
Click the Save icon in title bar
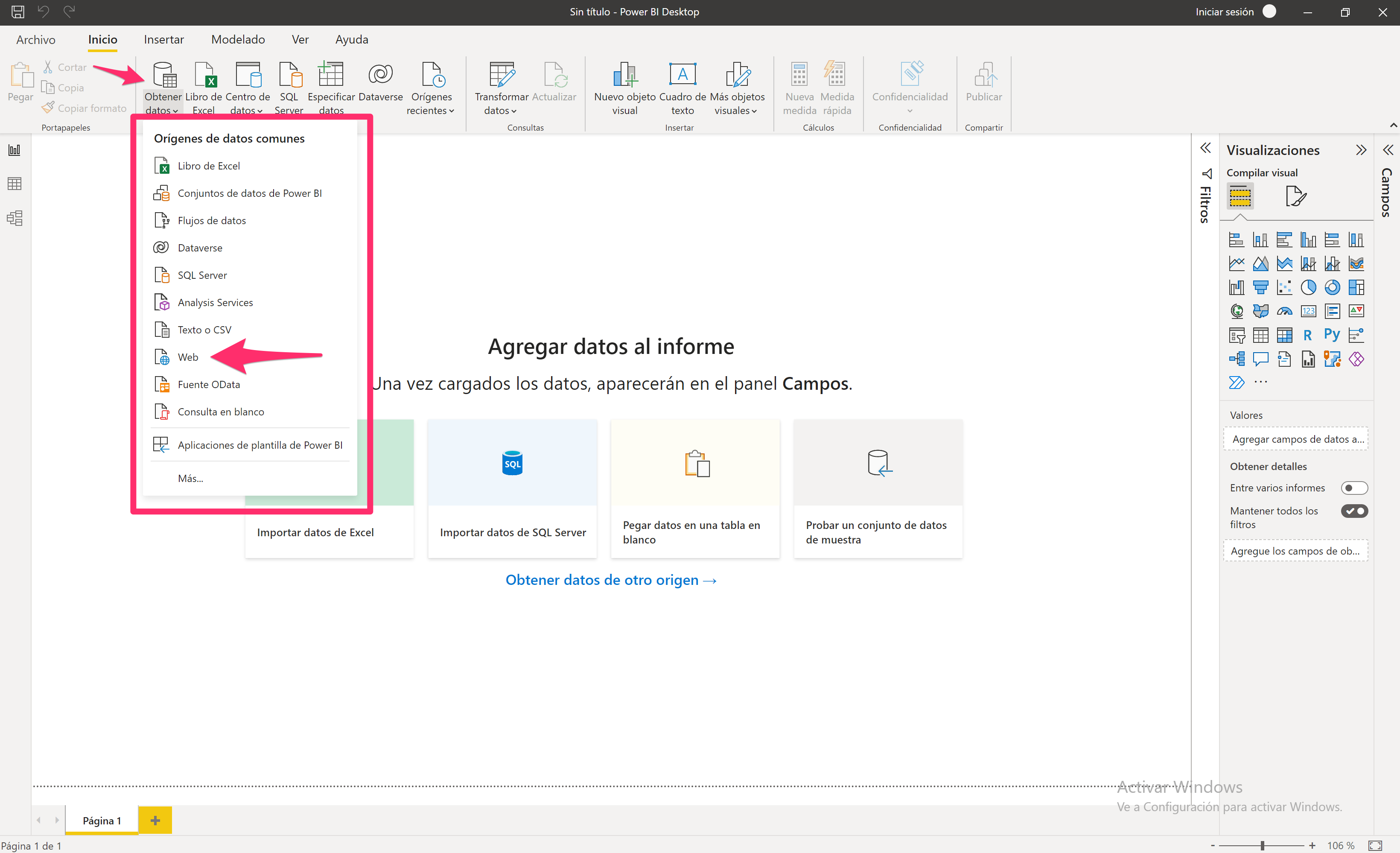pyautogui.click(x=17, y=12)
